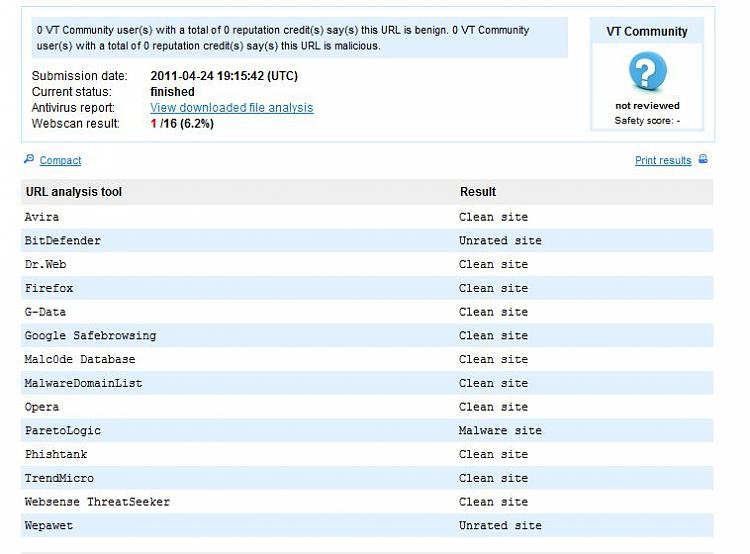Click the Webscan result label

click(x=76, y=124)
